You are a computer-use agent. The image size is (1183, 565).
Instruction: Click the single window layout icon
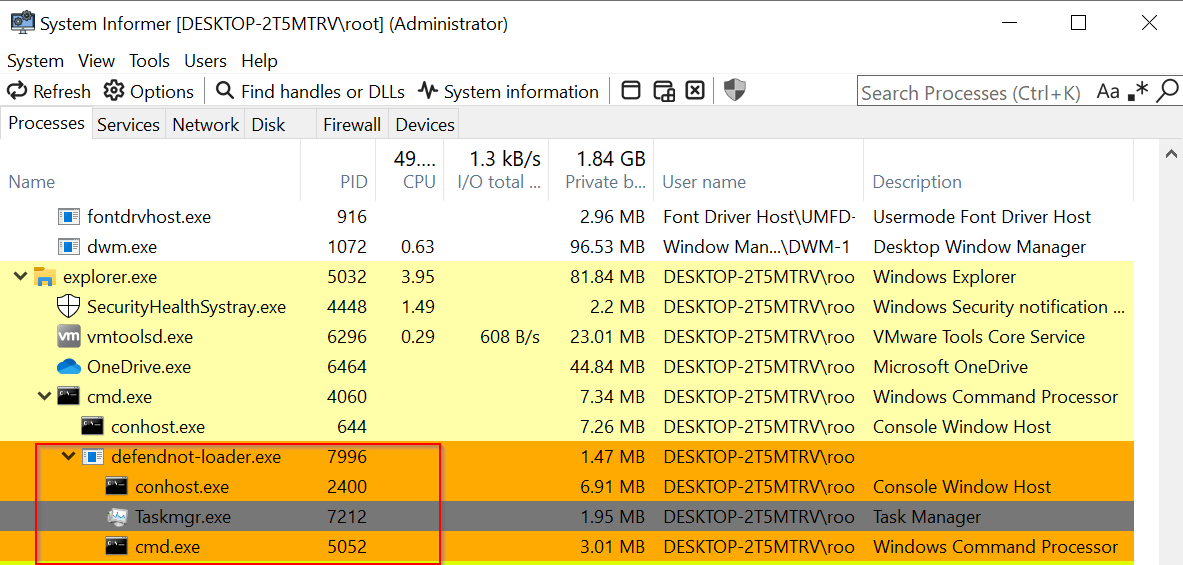631,91
